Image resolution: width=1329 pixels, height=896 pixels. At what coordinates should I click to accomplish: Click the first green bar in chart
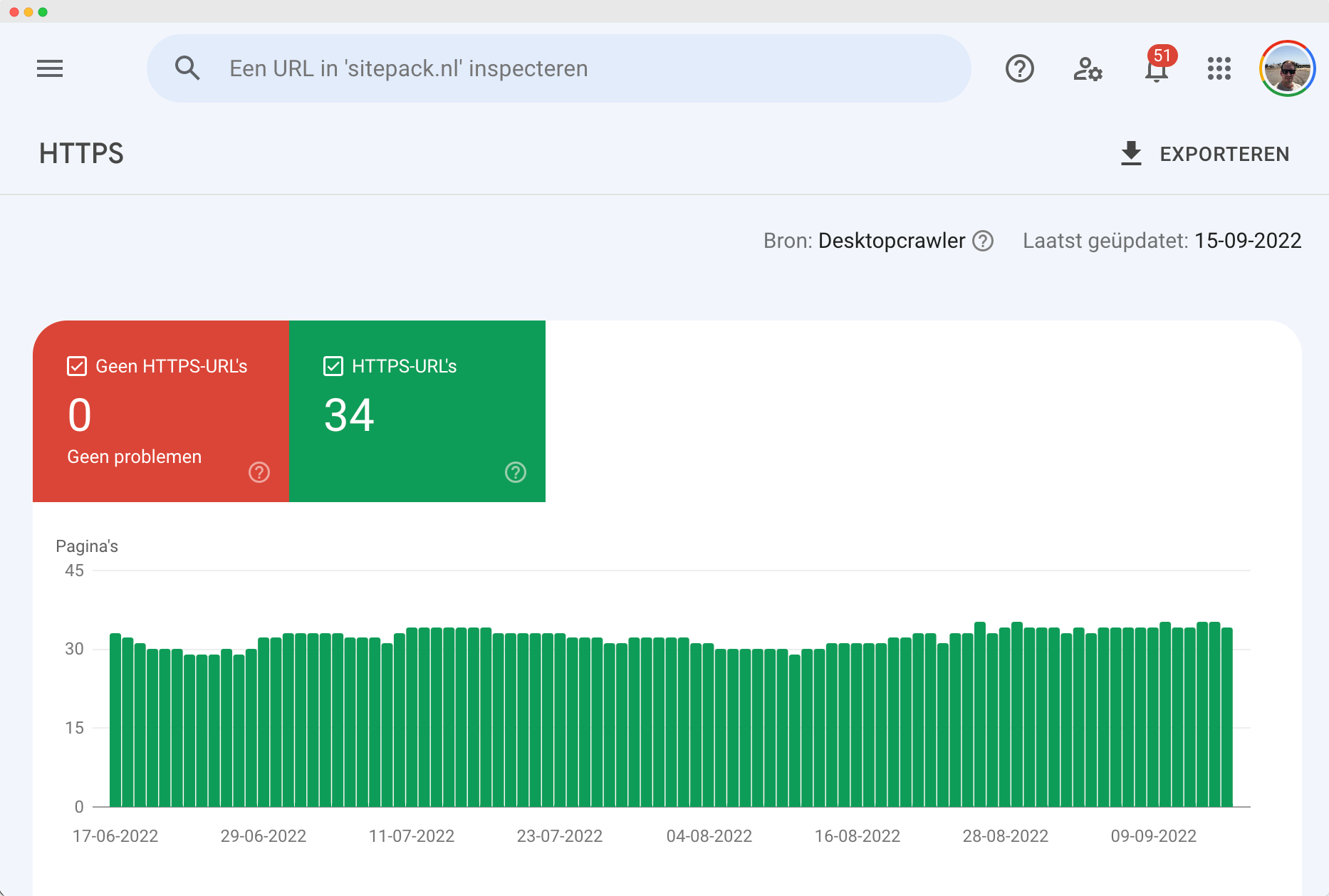115,720
